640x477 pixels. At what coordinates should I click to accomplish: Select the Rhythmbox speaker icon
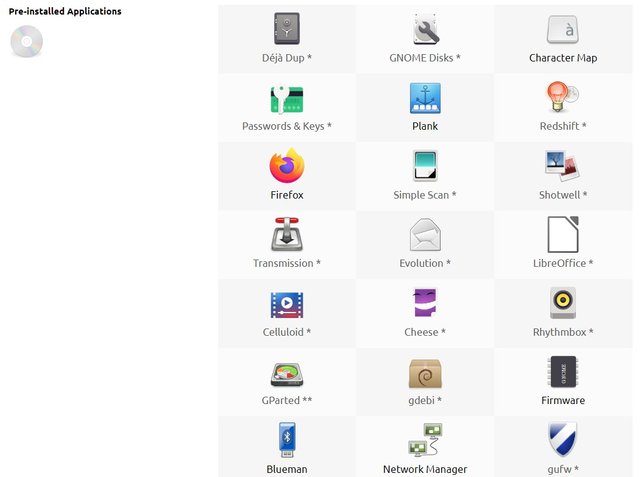coord(563,302)
